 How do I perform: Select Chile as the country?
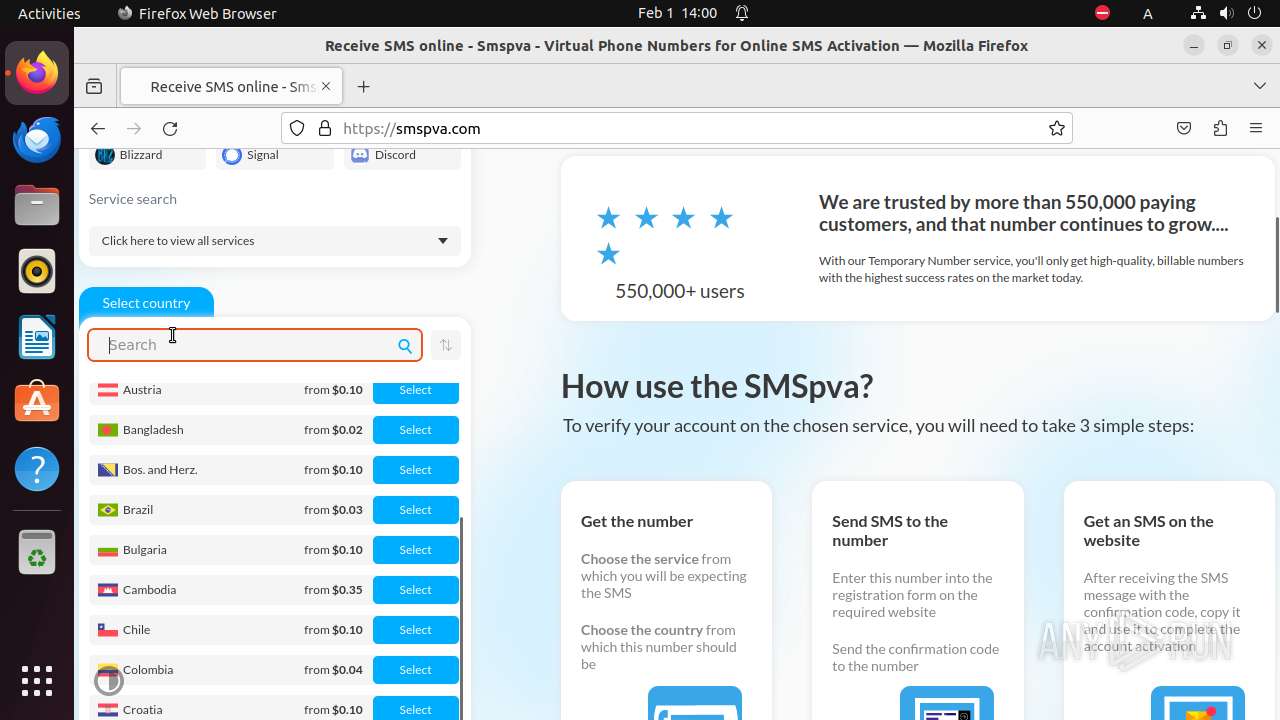click(x=416, y=630)
